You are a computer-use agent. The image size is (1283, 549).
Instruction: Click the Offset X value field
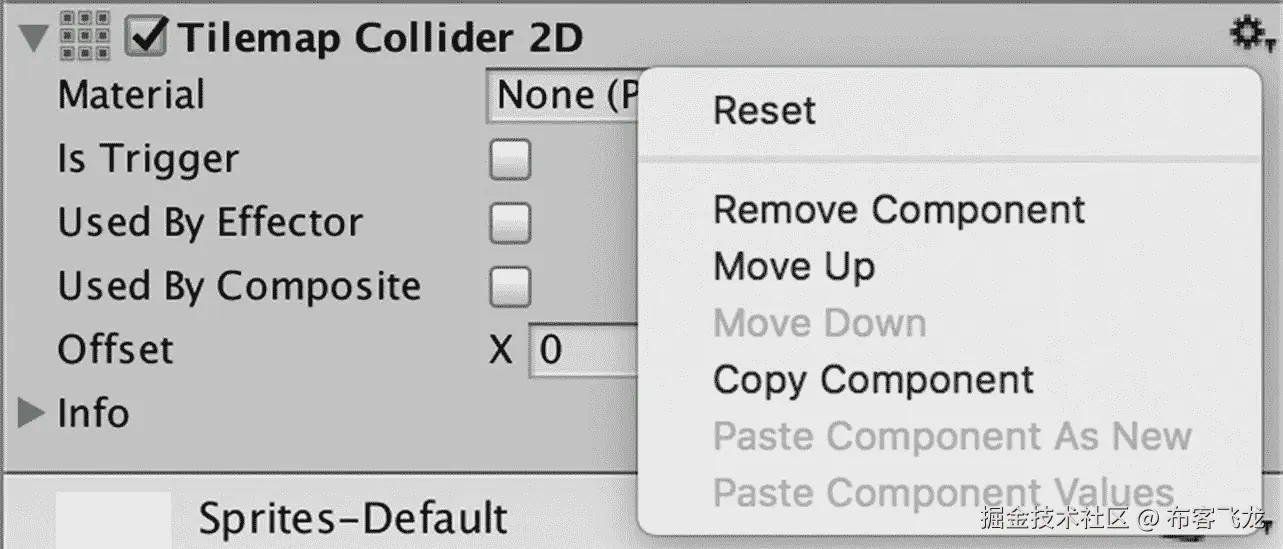click(585, 350)
